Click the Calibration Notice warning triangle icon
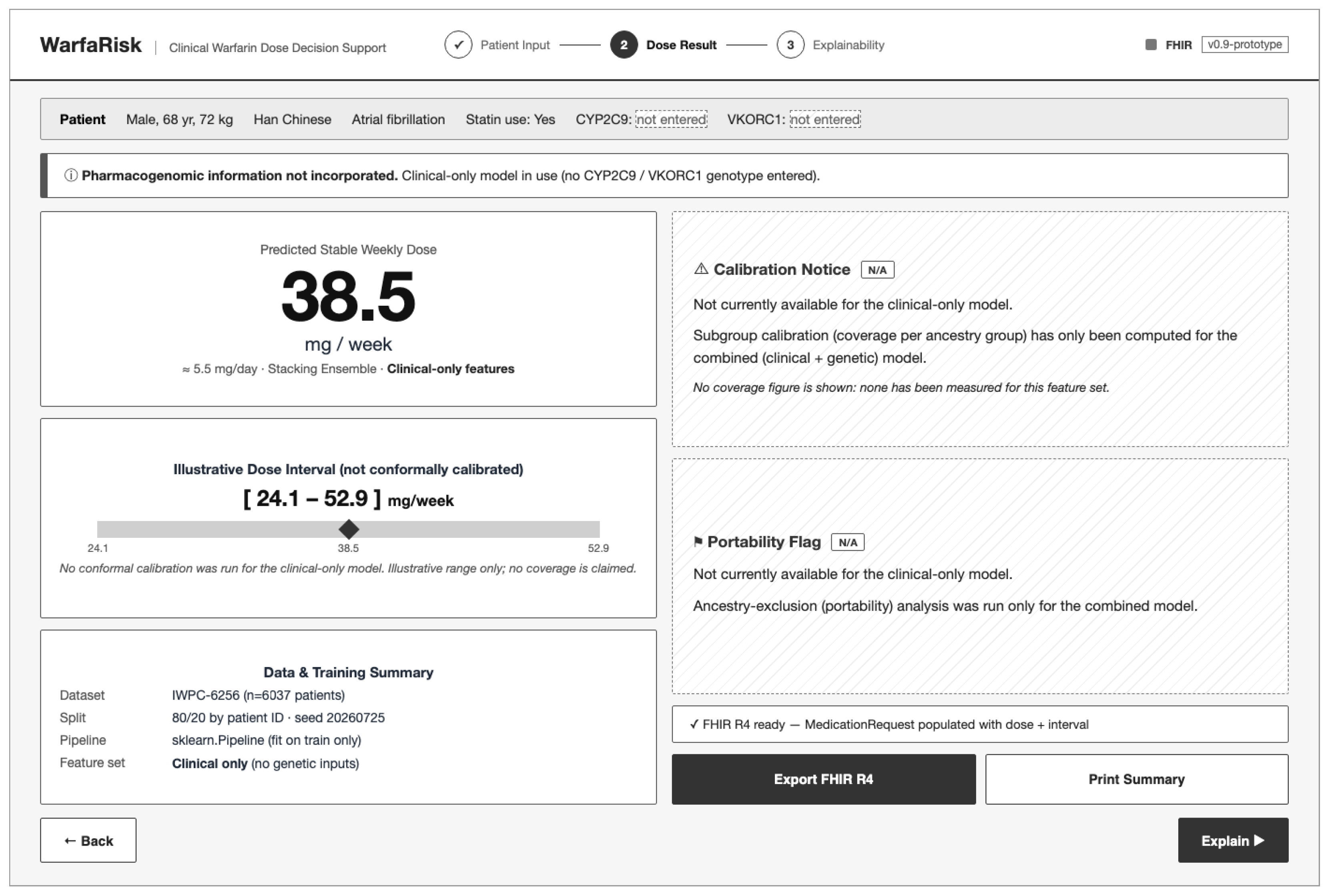This screenshot has width=1330, height=896. (701, 269)
